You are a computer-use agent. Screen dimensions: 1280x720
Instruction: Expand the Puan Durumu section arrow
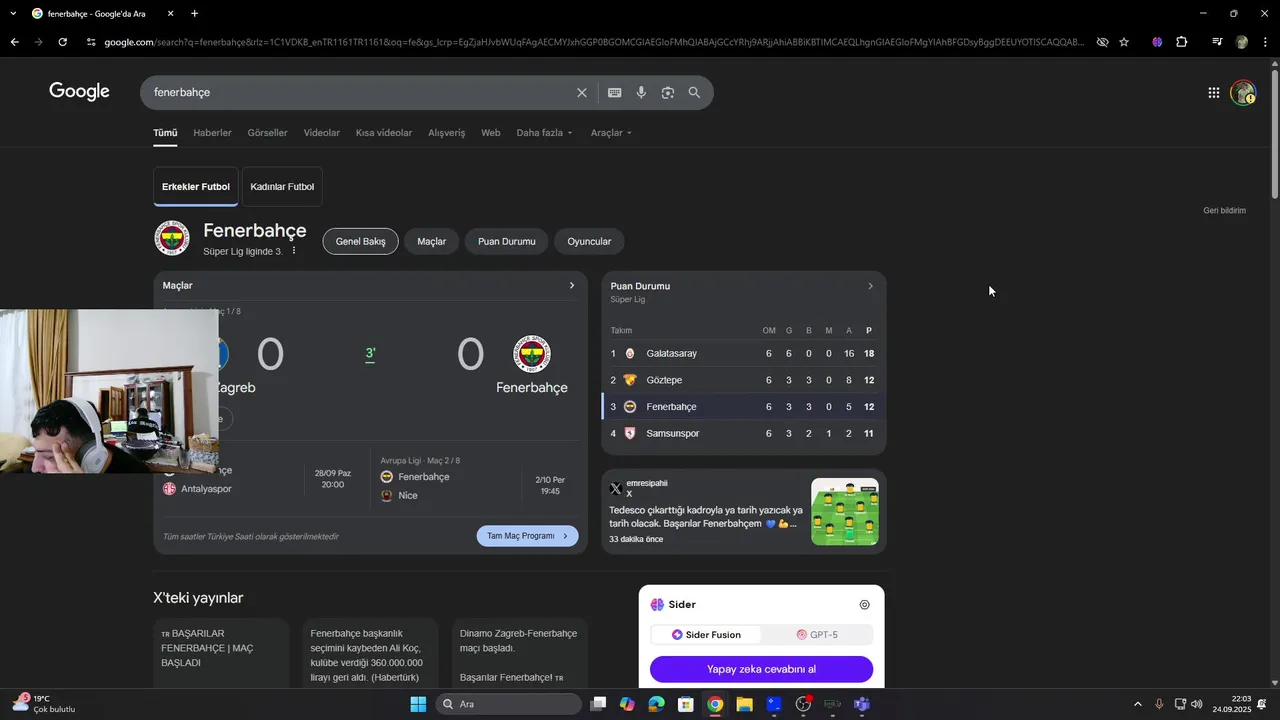tap(870, 286)
